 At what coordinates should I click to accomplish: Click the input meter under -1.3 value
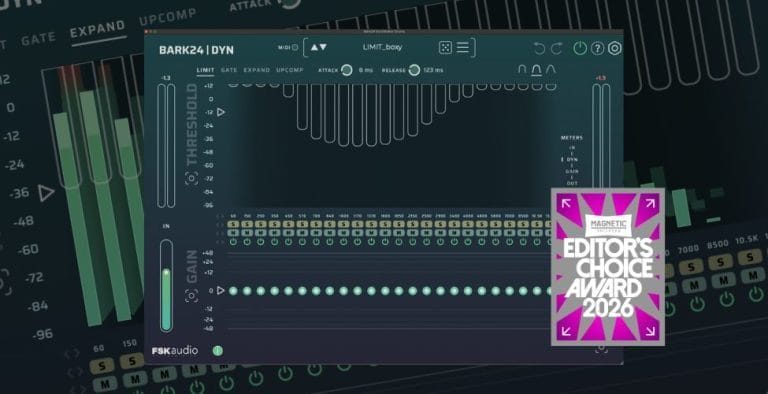(167, 146)
